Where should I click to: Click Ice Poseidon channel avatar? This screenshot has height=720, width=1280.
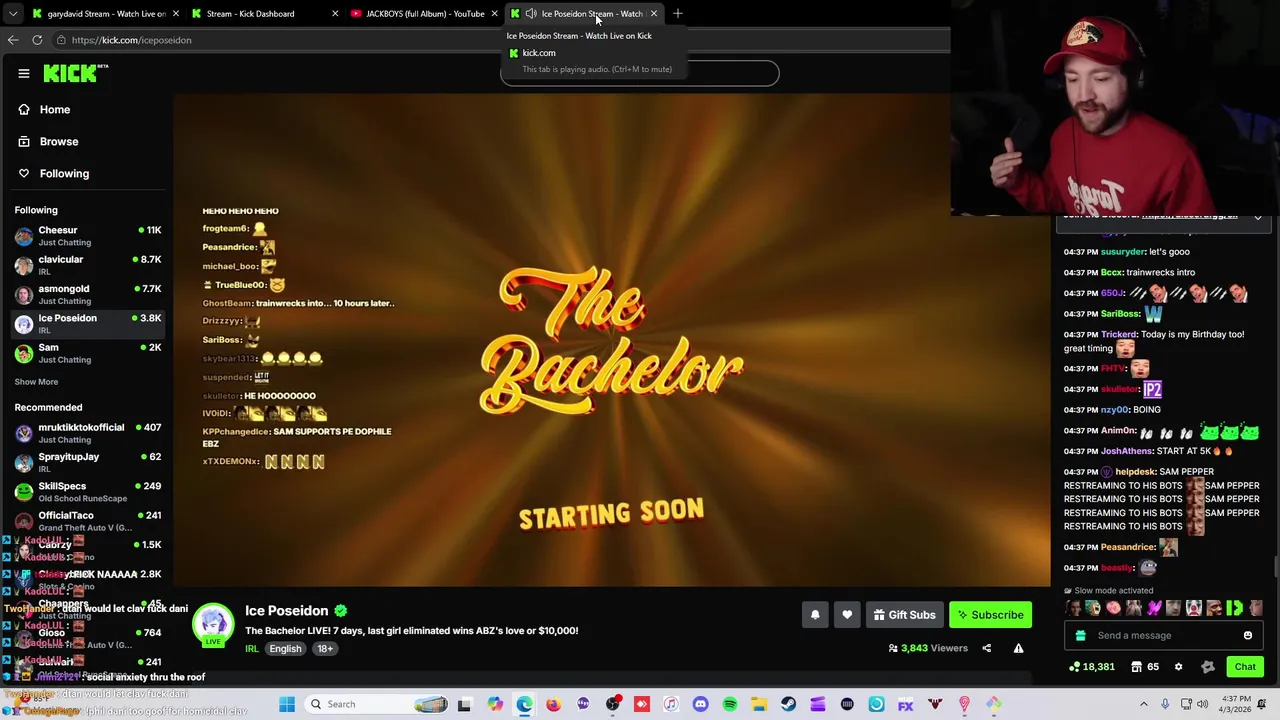pyautogui.click(x=213, y=624)
